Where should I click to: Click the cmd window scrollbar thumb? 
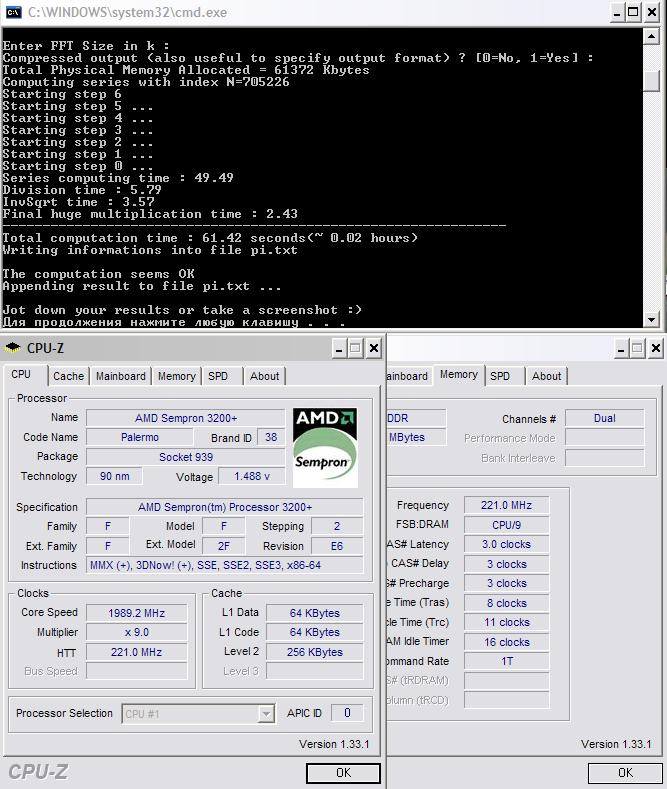tap(651, 81)
